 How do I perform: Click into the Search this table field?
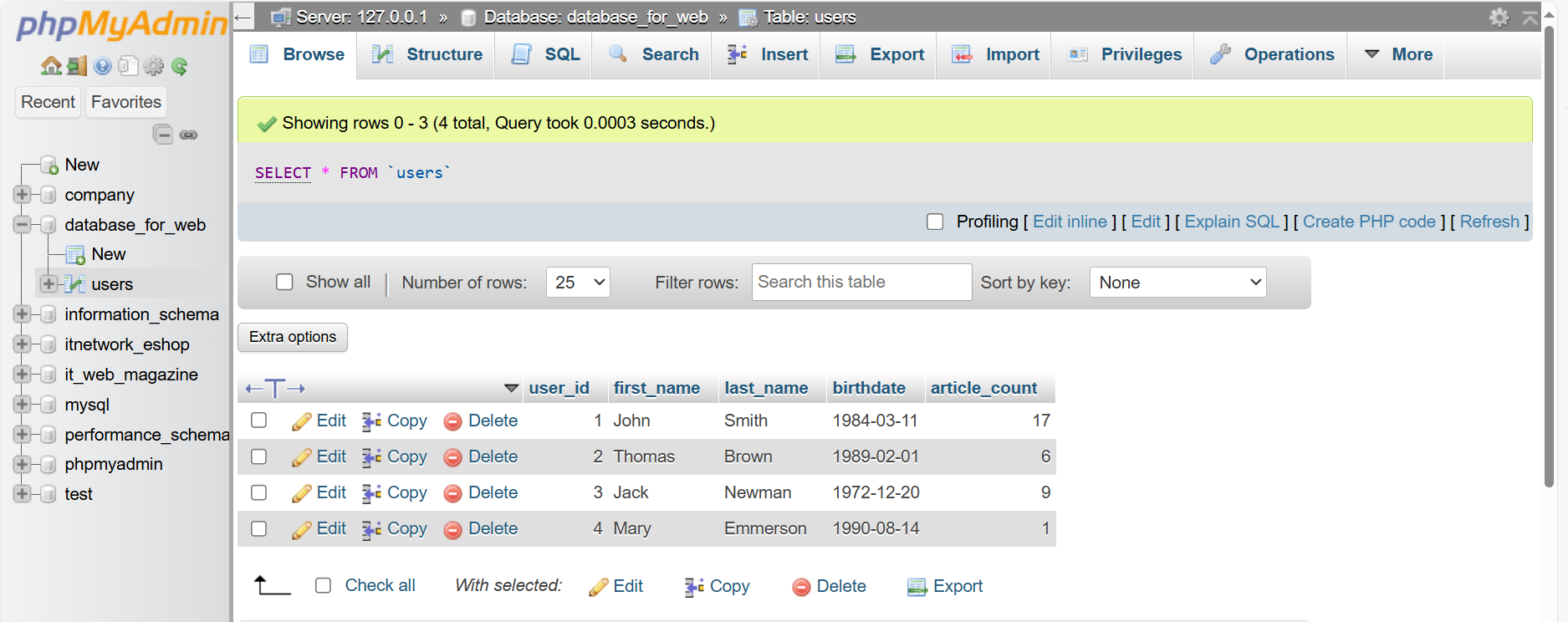tap(861, 283)
